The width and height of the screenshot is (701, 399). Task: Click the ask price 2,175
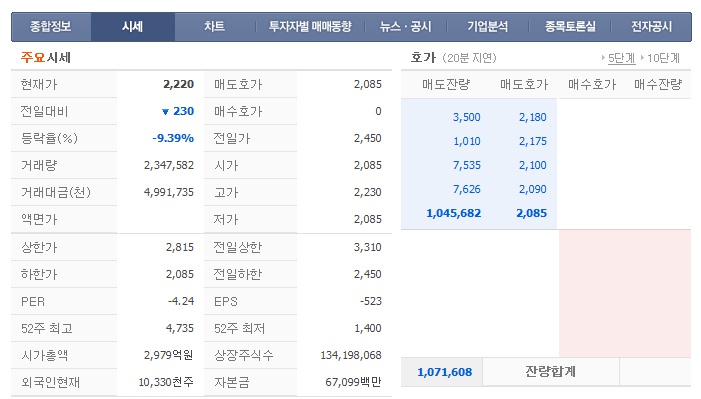coord(532,141)
